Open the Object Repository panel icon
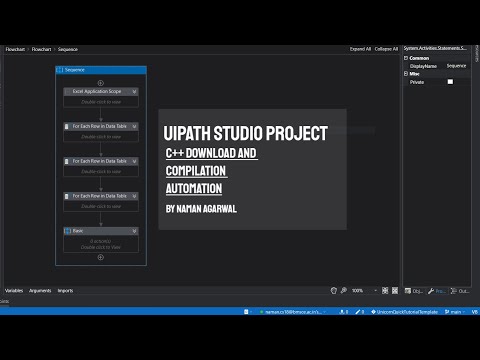The height and width of the screenshot is (360, 480). tap(408, 291)
